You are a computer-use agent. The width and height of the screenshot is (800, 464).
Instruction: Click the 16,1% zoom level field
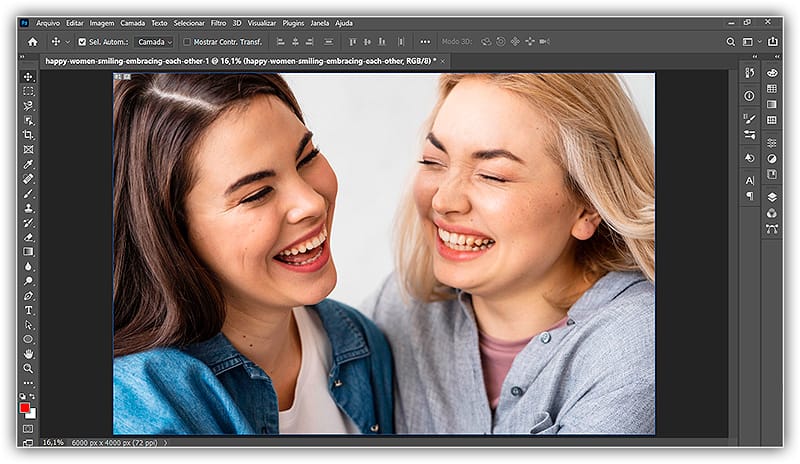click(x=53, y=443)
